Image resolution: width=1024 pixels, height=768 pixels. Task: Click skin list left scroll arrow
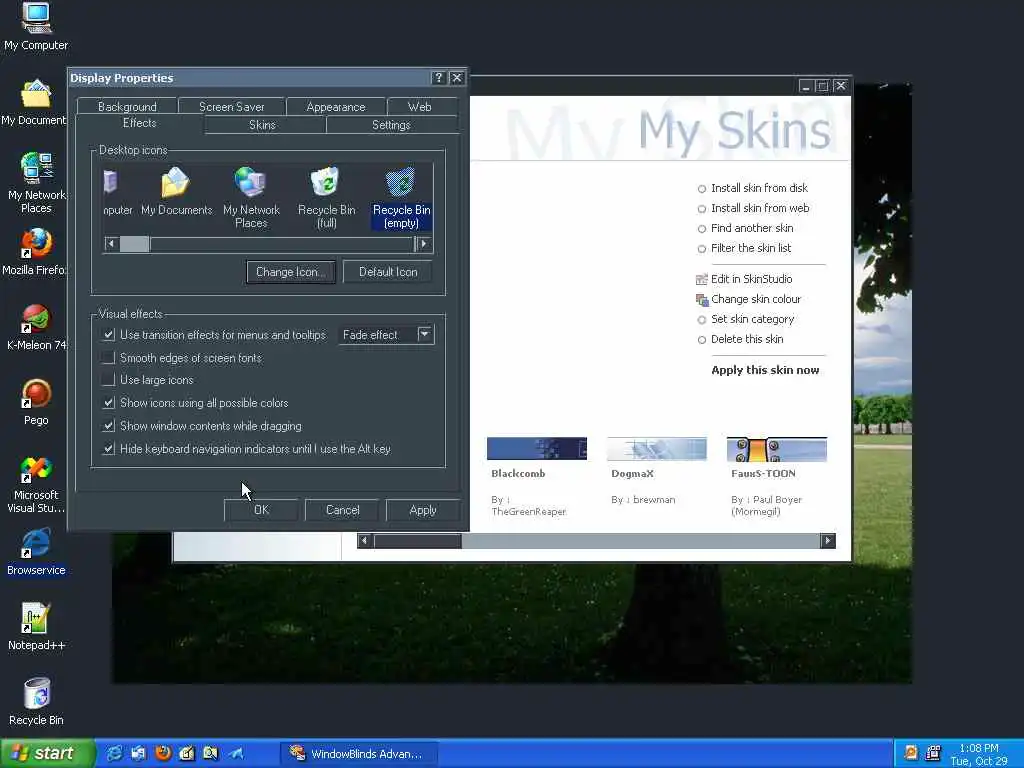(365, 541)
